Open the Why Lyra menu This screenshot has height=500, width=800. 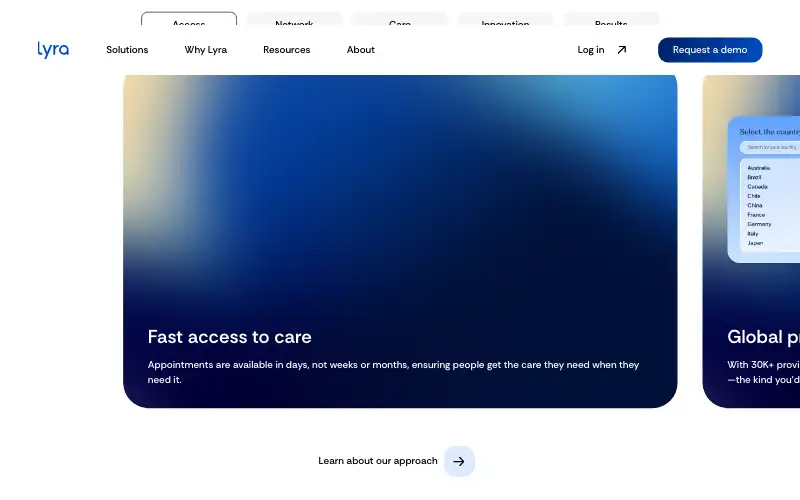(x=206, y=50)
